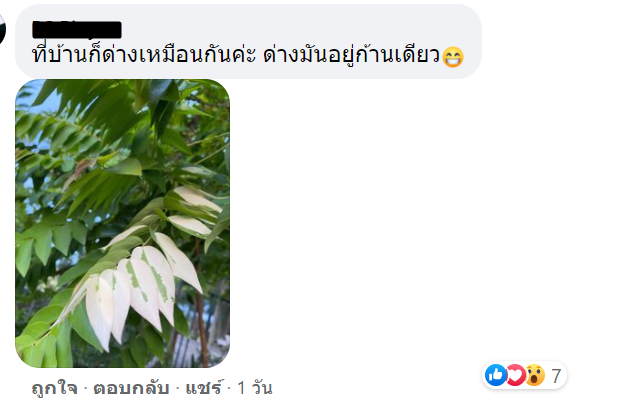
Task: Share the comment using แชร์
Action: click(x=203, y=388)
